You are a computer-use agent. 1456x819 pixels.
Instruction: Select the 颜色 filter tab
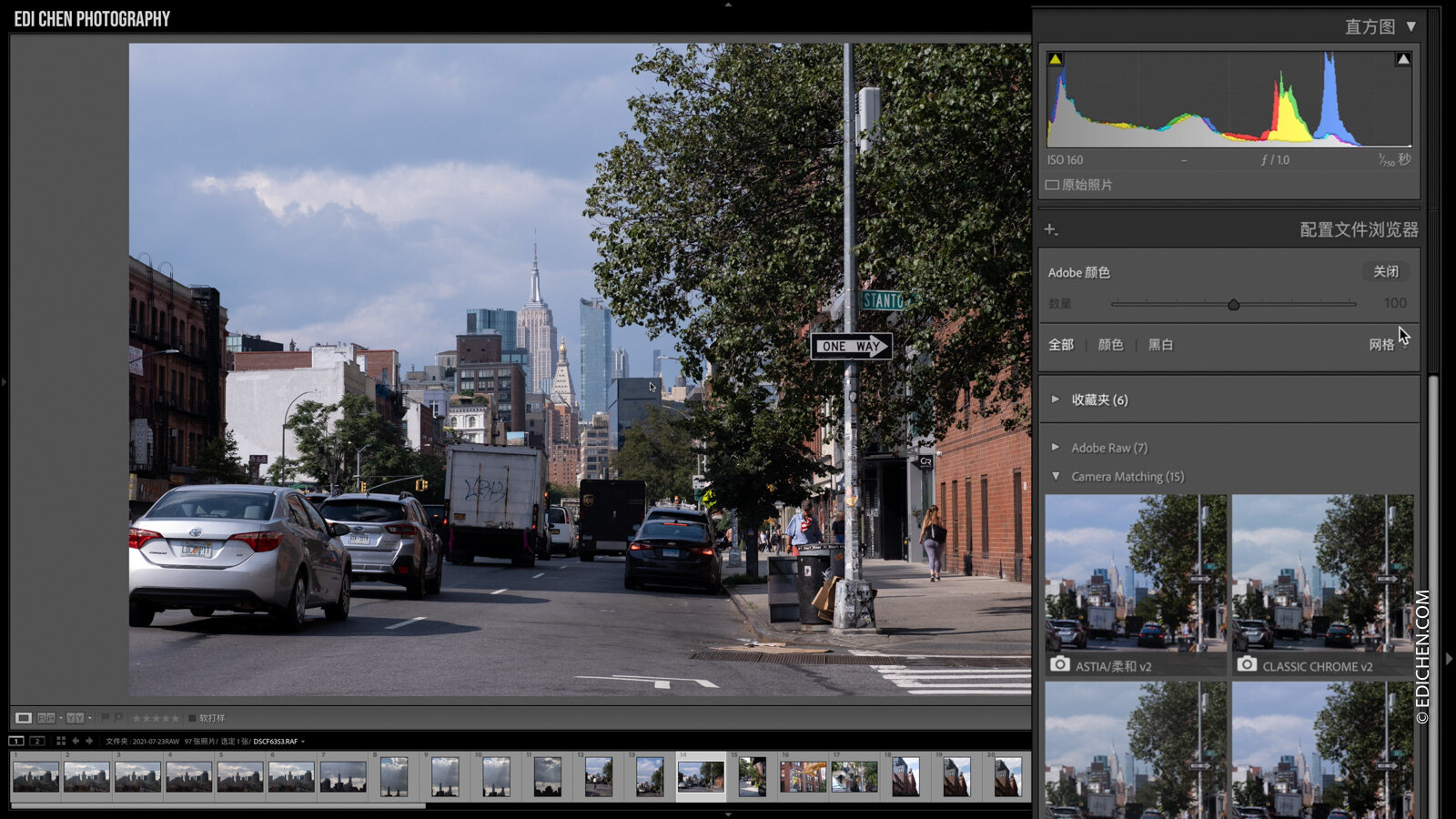[x=1110, y=345]
